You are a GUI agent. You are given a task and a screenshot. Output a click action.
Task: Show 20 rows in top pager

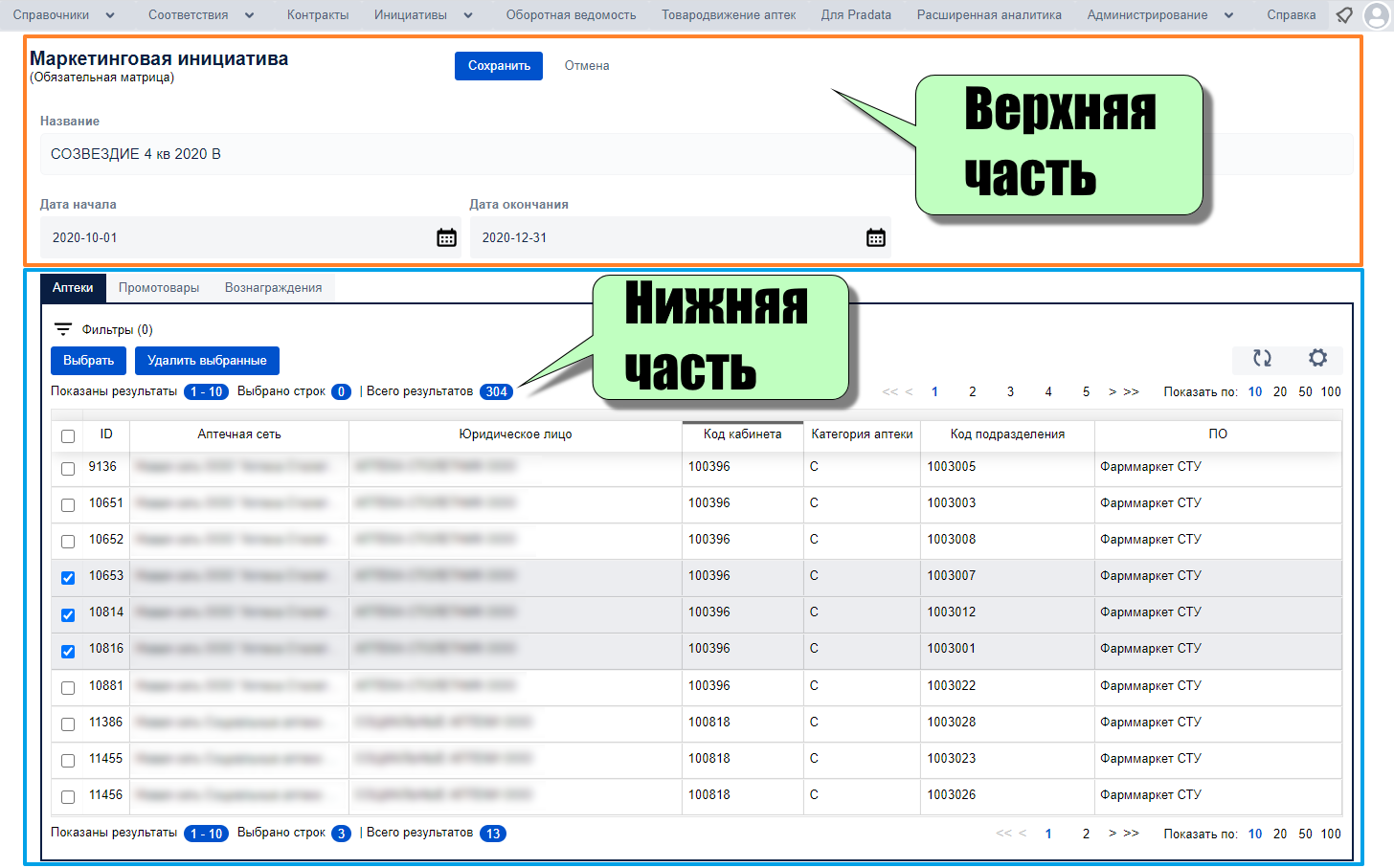(1280, 391)
